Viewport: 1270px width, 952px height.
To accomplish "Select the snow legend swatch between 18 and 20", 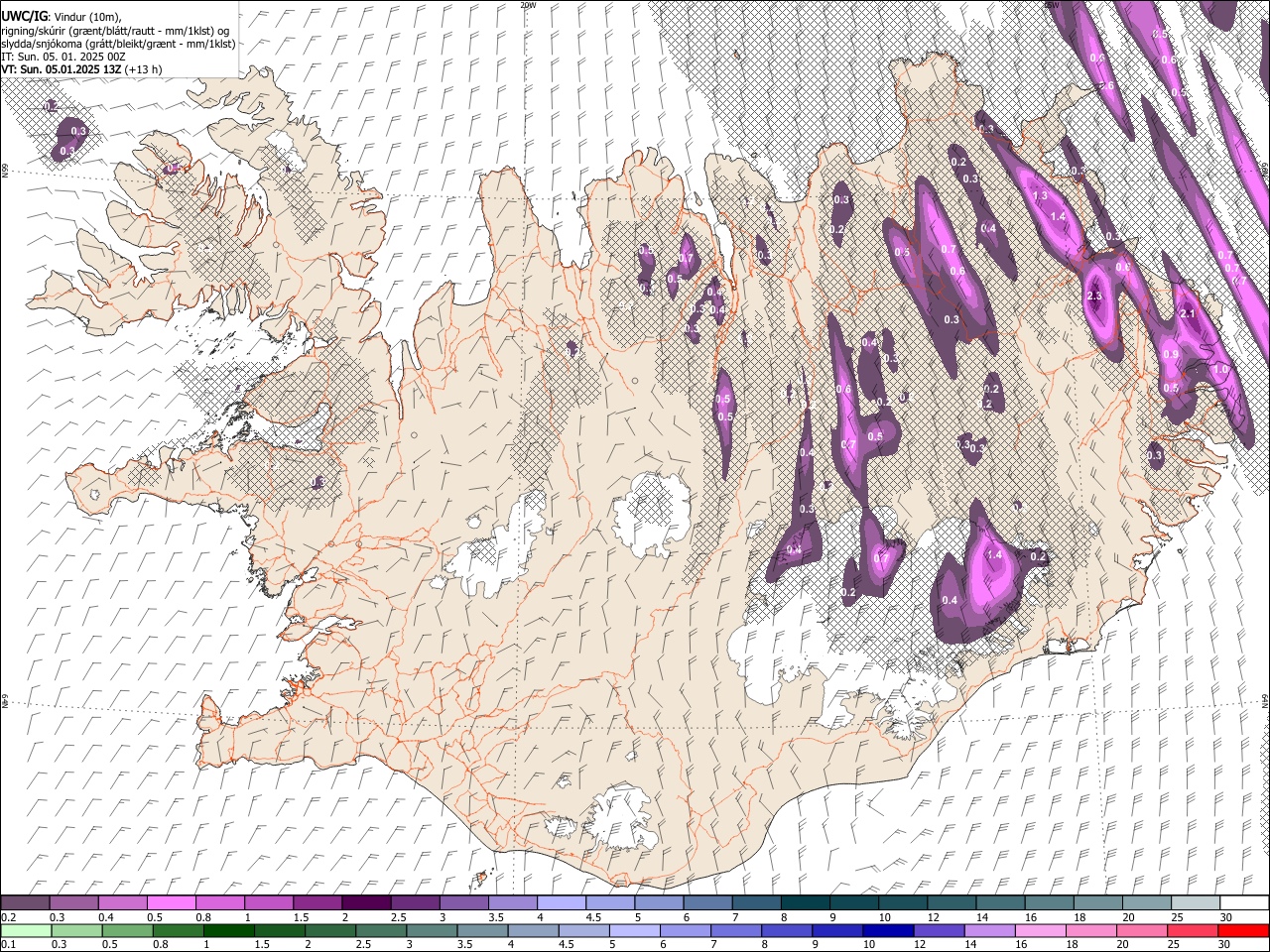I will click(x=1096, y=902).
